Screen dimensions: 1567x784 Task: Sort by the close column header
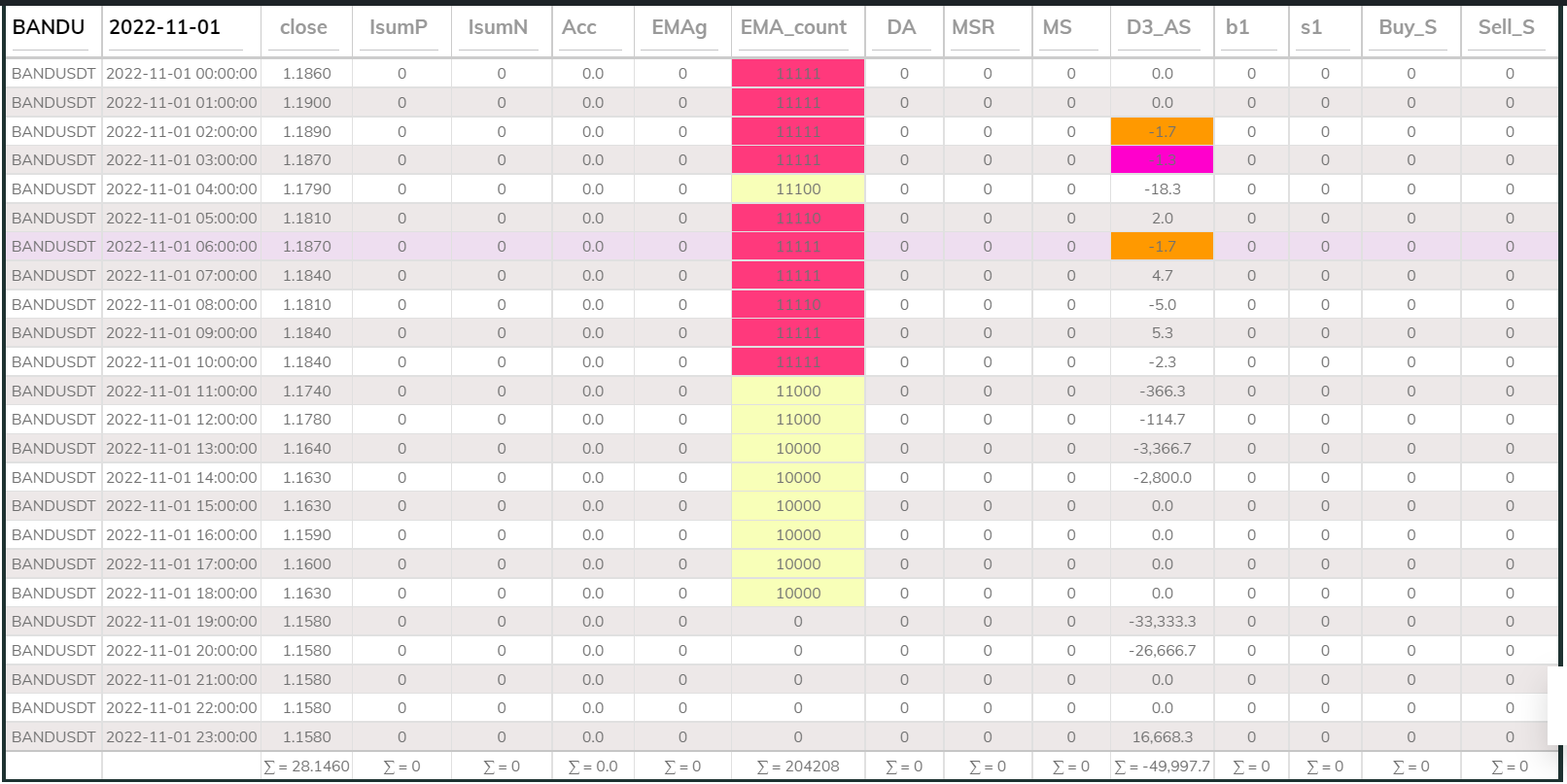coord(304,28)
